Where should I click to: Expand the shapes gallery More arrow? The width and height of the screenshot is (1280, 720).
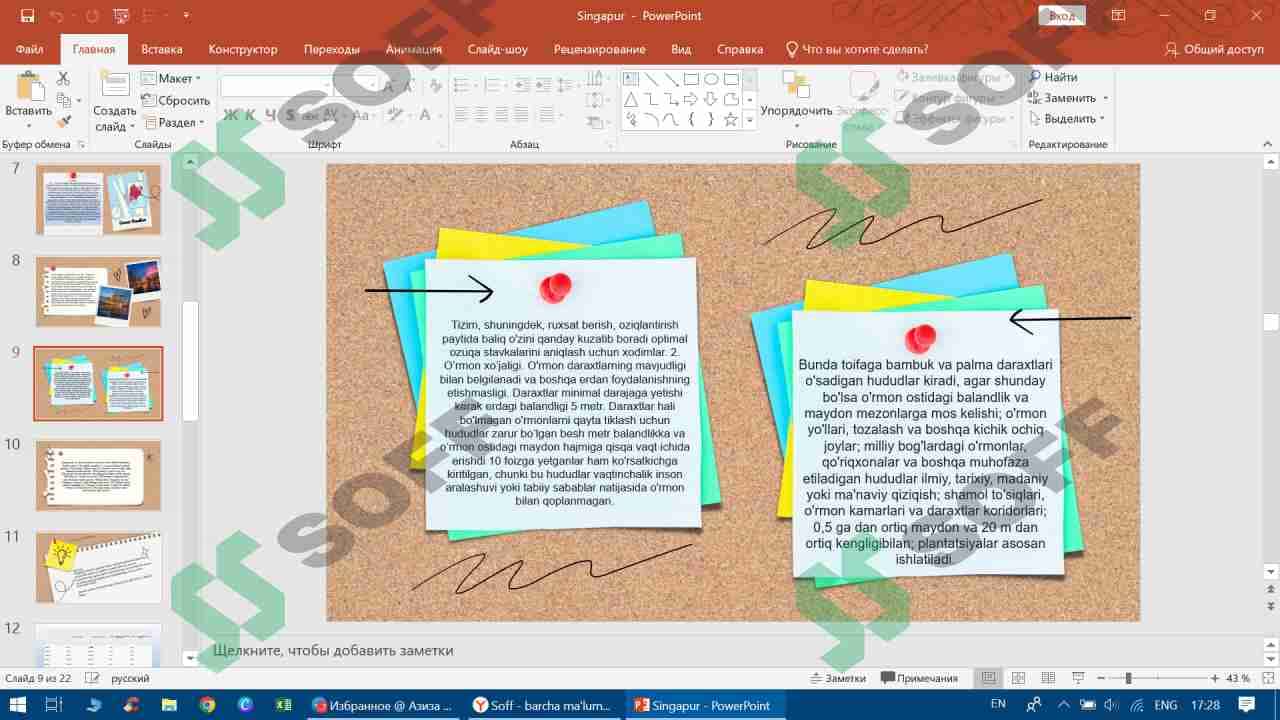(750, 120)
